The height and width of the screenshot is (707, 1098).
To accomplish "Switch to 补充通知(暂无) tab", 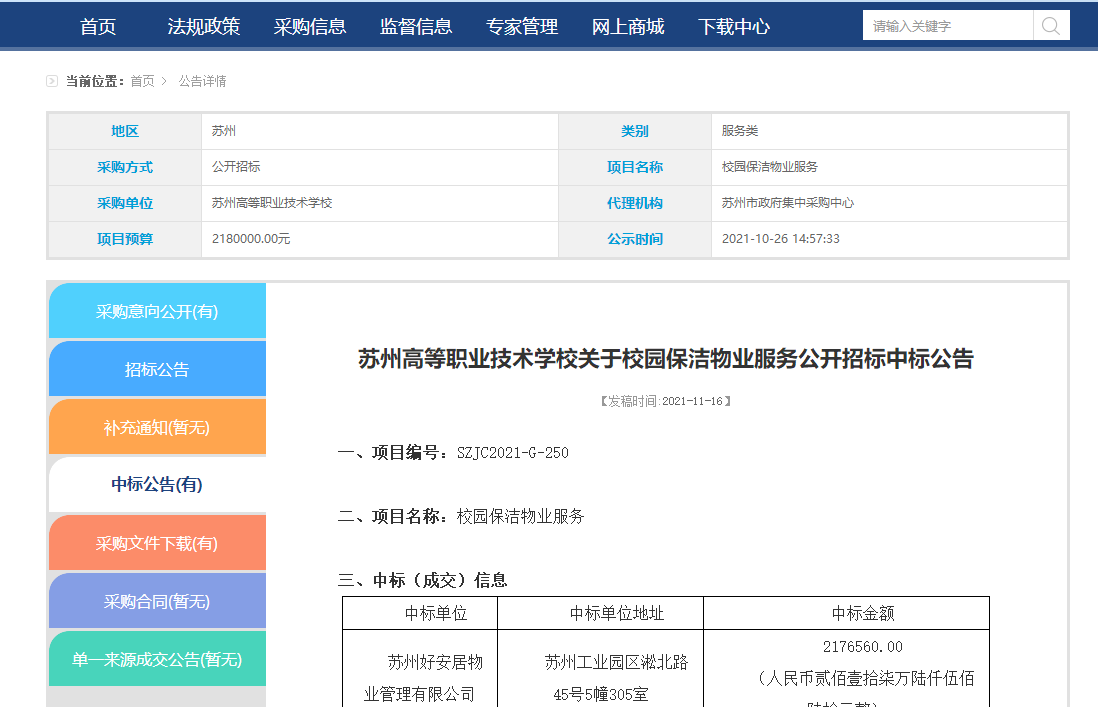I will click(158, 427).
